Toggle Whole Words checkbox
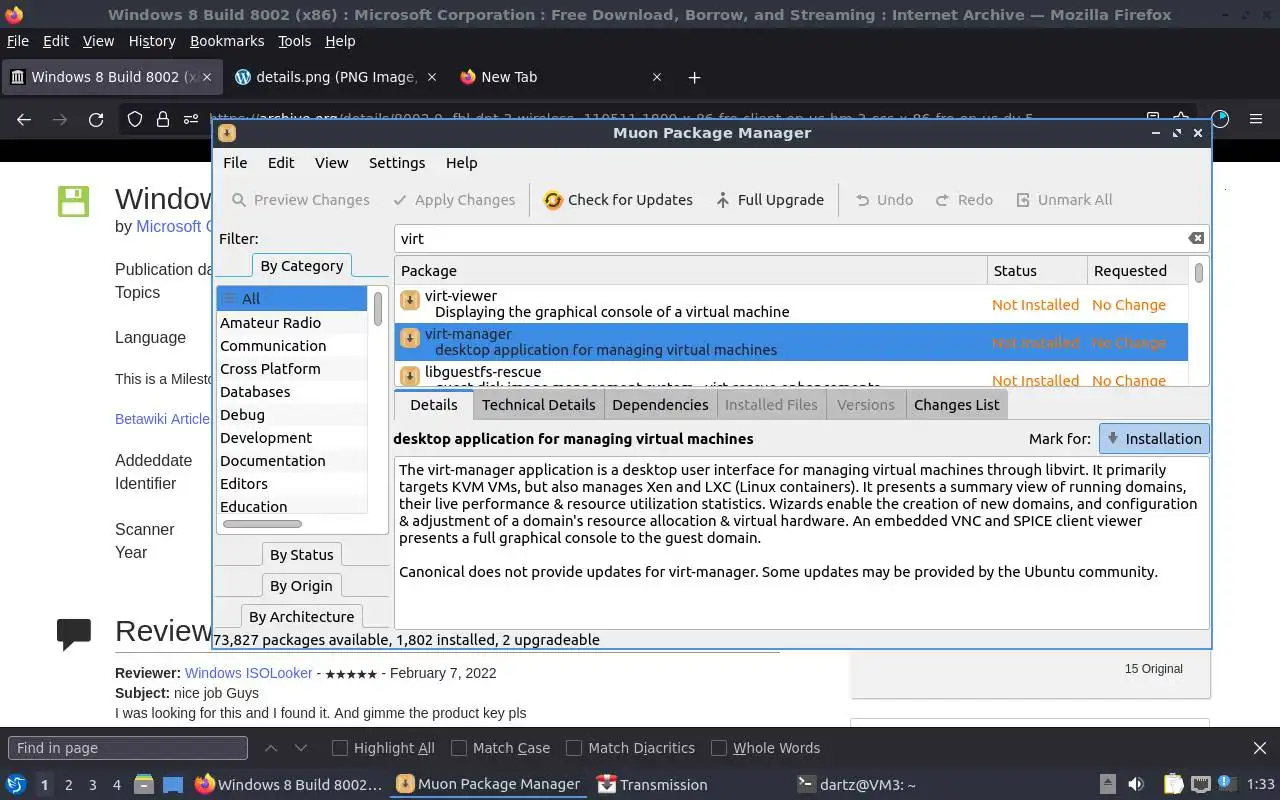Viewport: 1280px width, 800px height. 718,748
